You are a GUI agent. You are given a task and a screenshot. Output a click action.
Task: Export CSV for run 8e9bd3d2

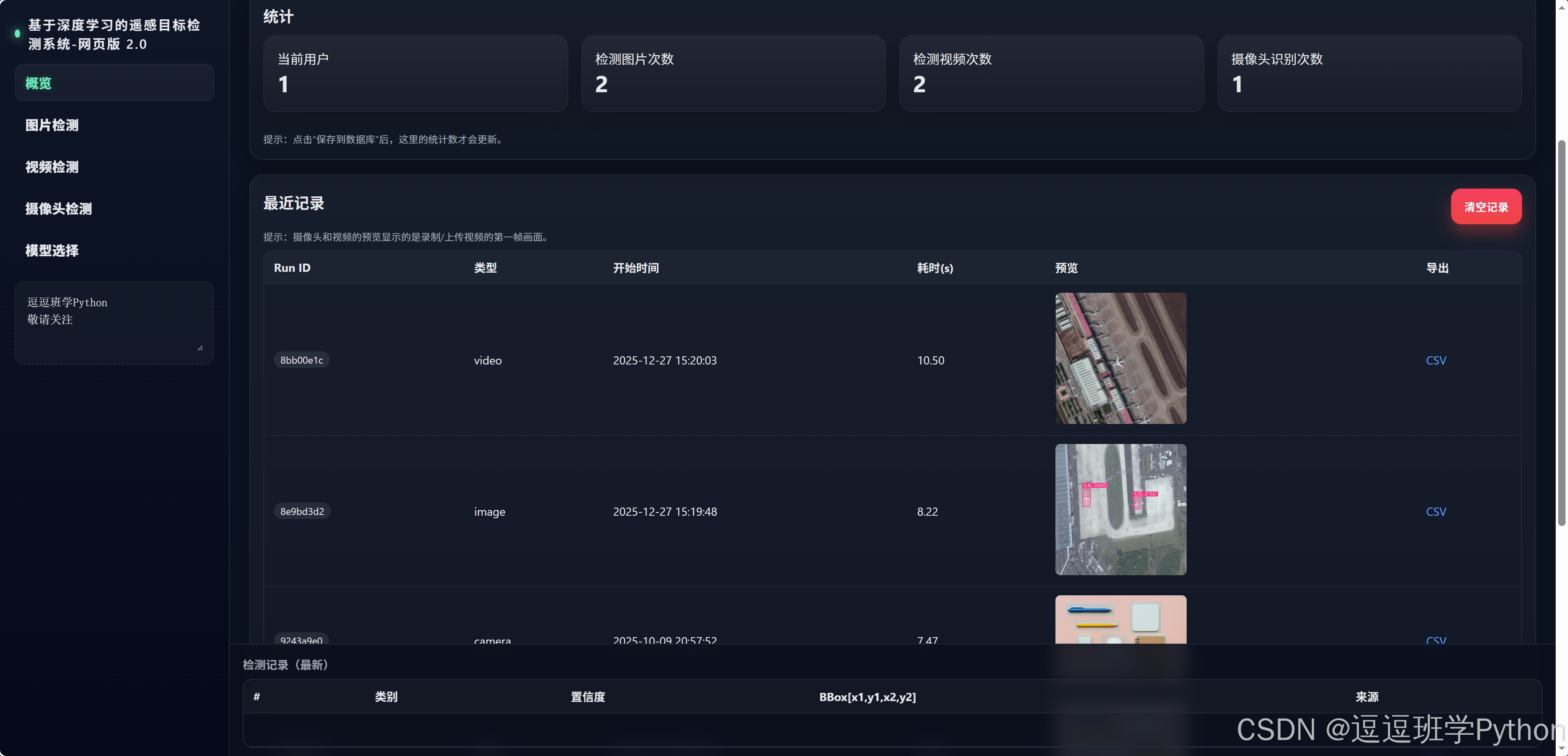pyautogui.click(x=1436, y=511)
